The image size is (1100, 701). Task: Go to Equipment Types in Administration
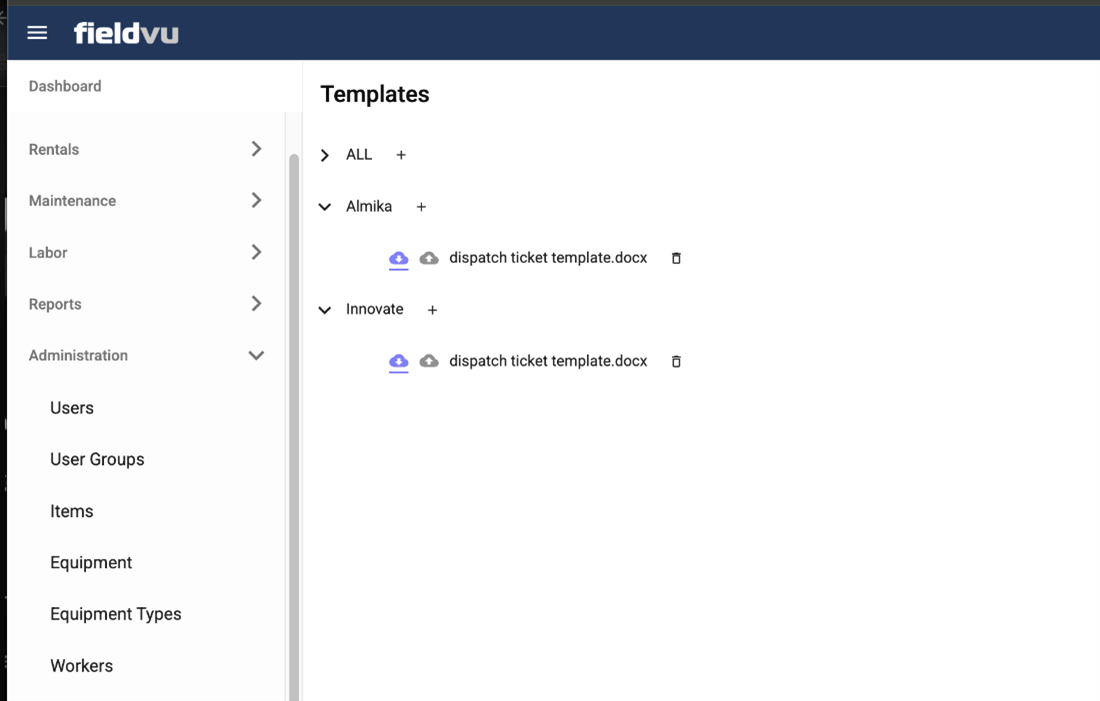click(x=116, y=614)
